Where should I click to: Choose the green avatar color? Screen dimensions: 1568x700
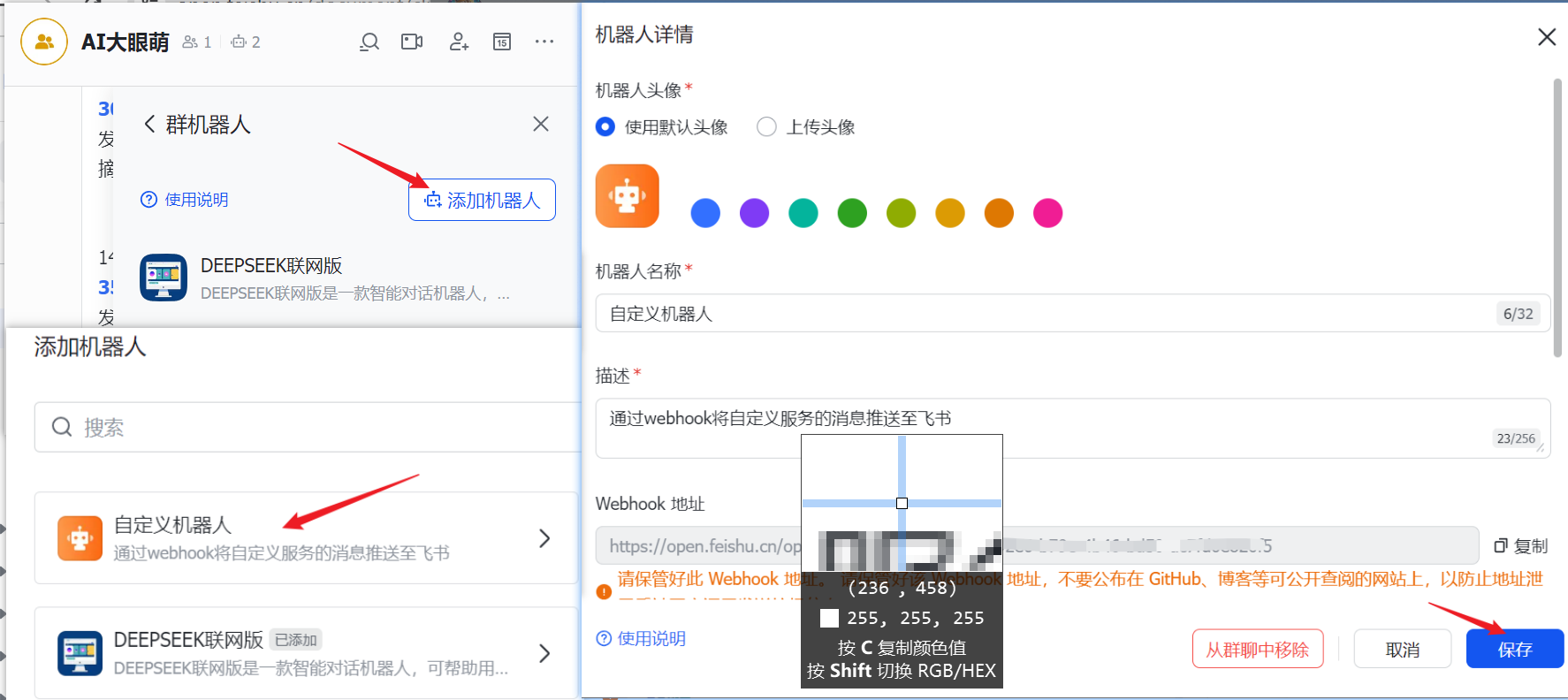pyautogui.click(x=852, y=213)
